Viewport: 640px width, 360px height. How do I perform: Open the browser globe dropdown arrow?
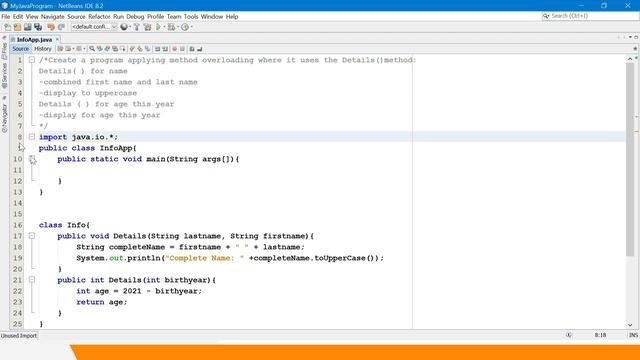tap(130, 27)
